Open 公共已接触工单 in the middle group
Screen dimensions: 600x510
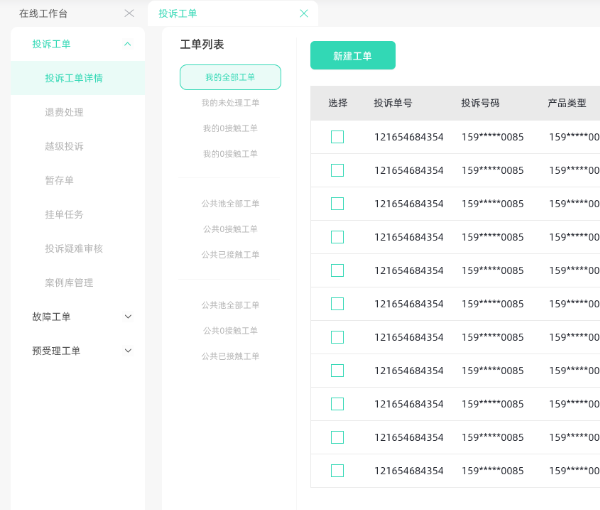tap(230, 254)
